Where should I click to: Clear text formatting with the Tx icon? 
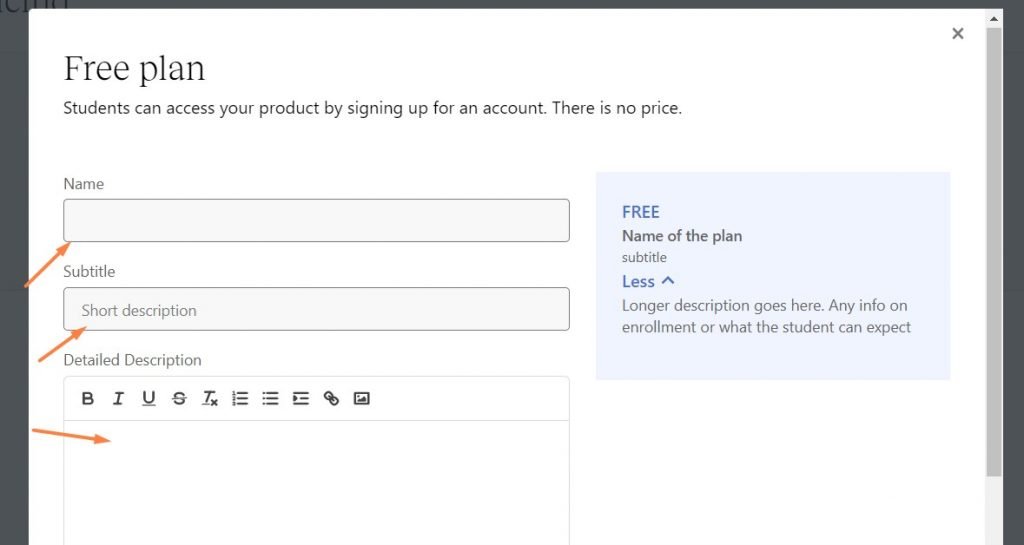[209, 399]
